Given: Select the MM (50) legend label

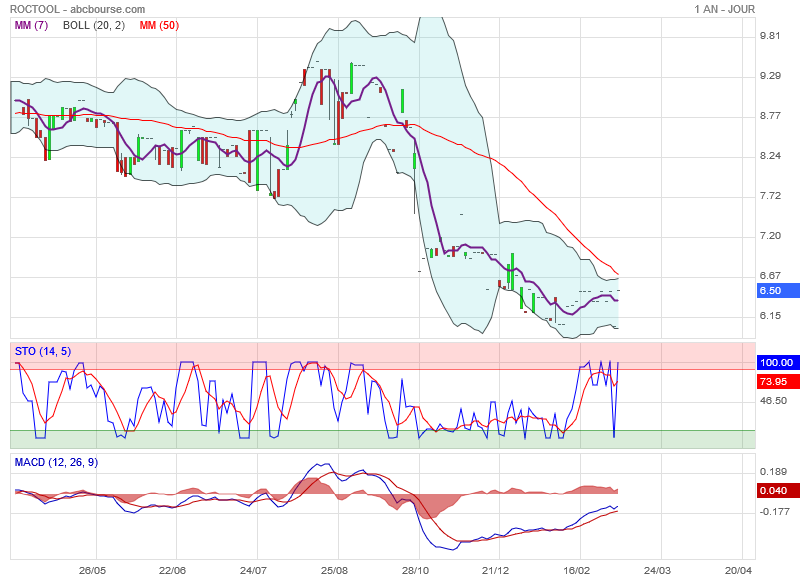Looking at the screenshot, I should (159, 25).
